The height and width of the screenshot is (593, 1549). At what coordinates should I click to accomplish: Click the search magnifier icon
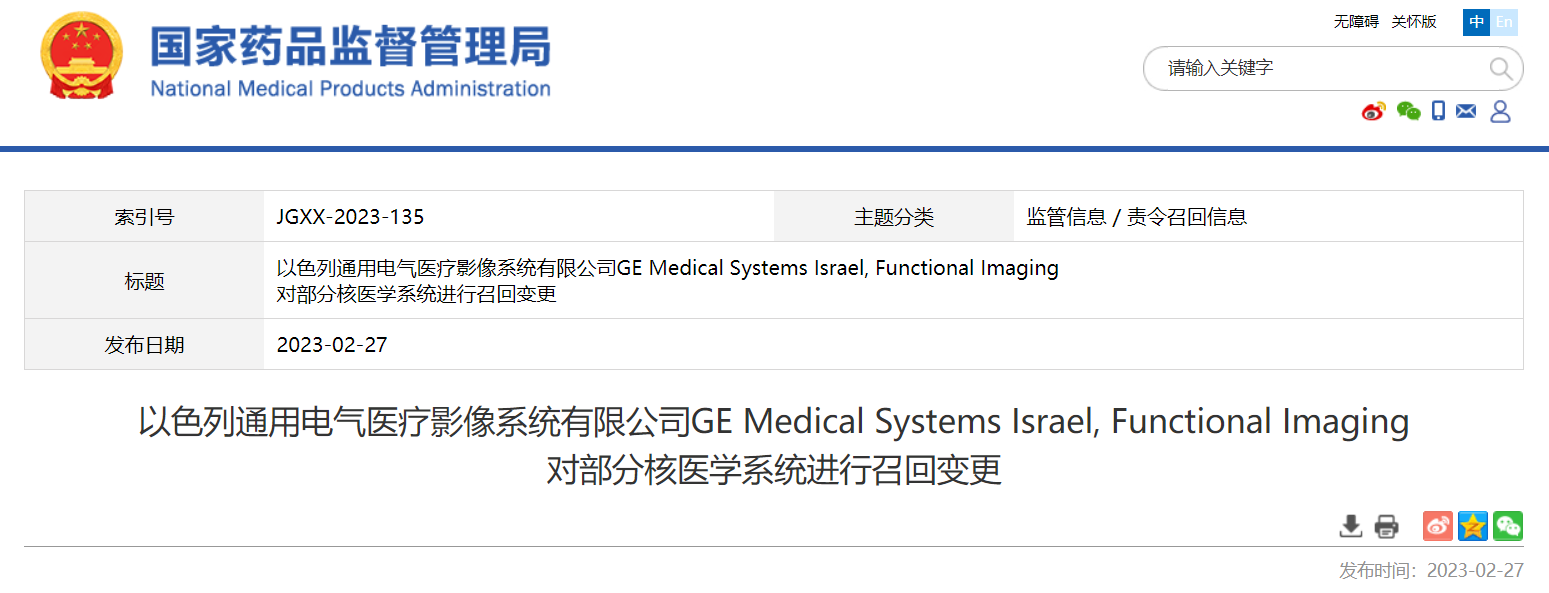click(1501, 68)
